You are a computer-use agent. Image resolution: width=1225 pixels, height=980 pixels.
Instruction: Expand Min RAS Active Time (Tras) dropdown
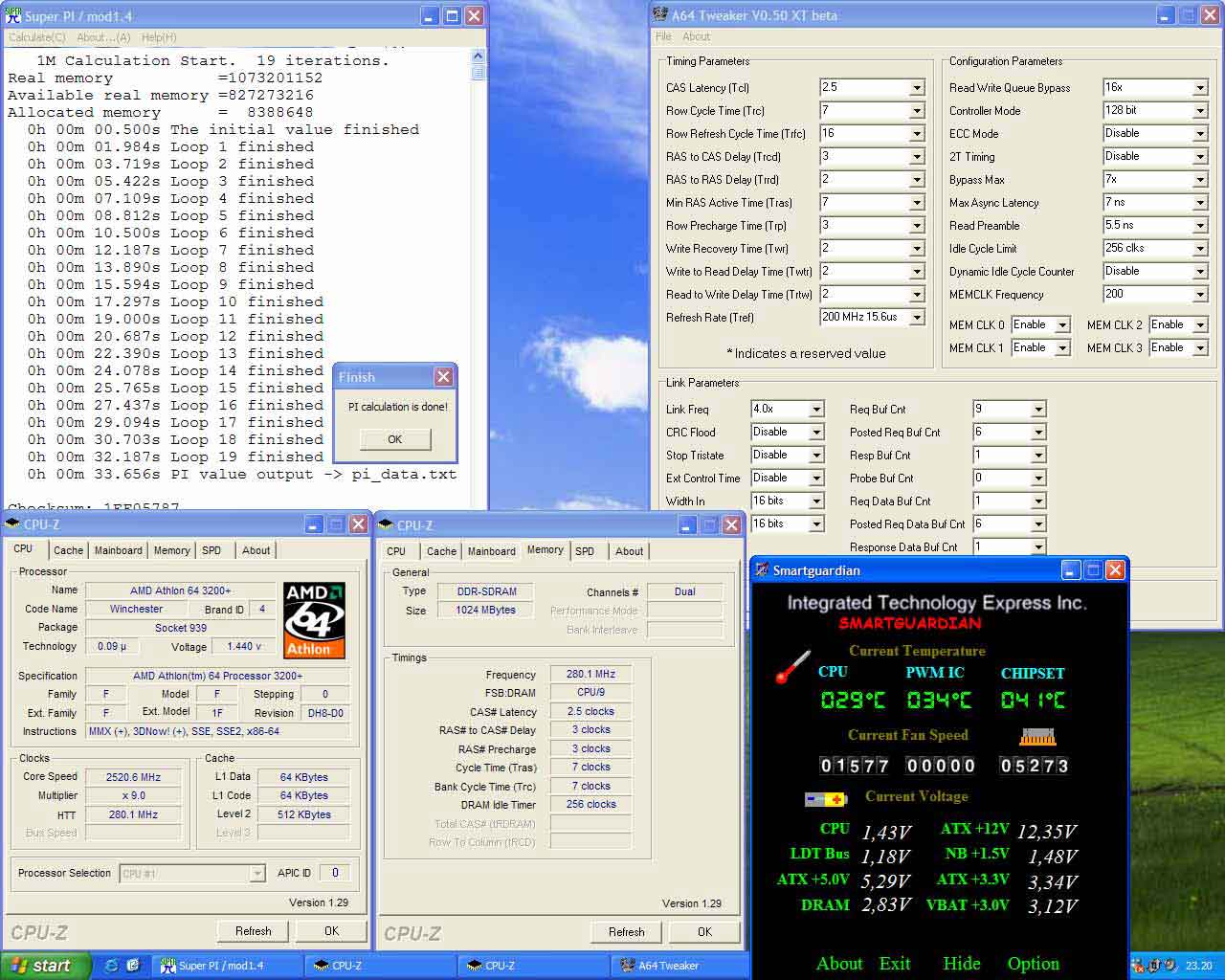click(916, 202)
